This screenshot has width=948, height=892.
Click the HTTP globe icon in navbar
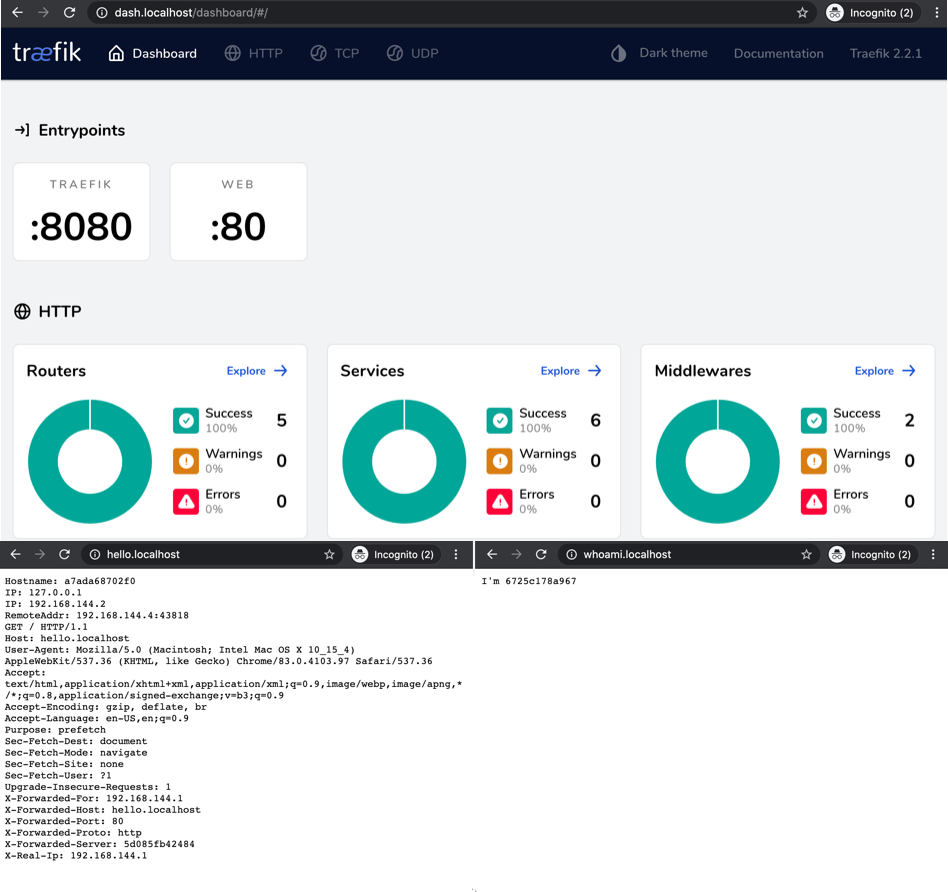click(232, 53)
